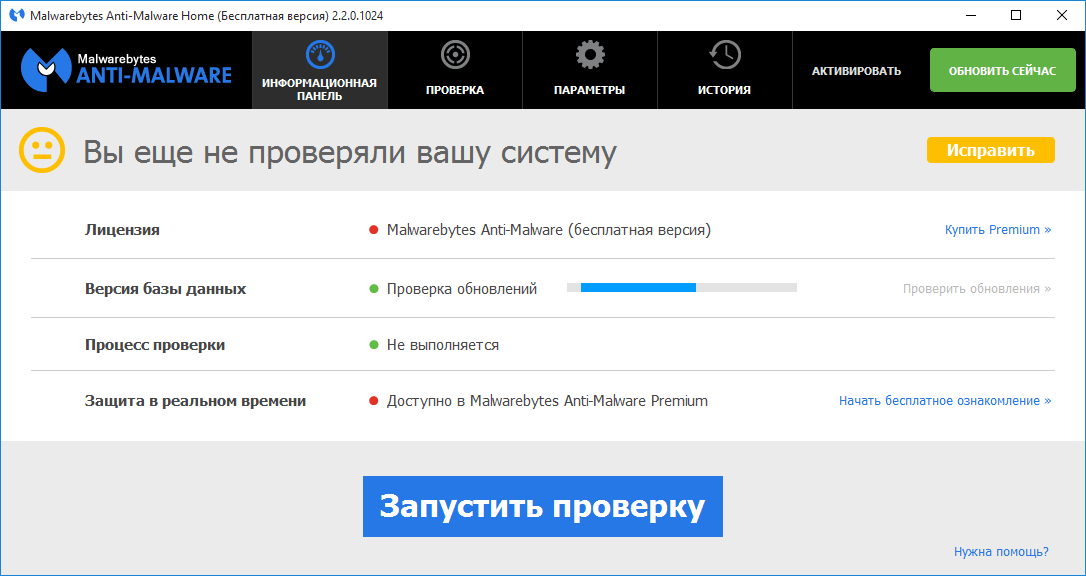The image size is (1086, 576).
Task: Open the История tab
Action: (x=724, y=70)
